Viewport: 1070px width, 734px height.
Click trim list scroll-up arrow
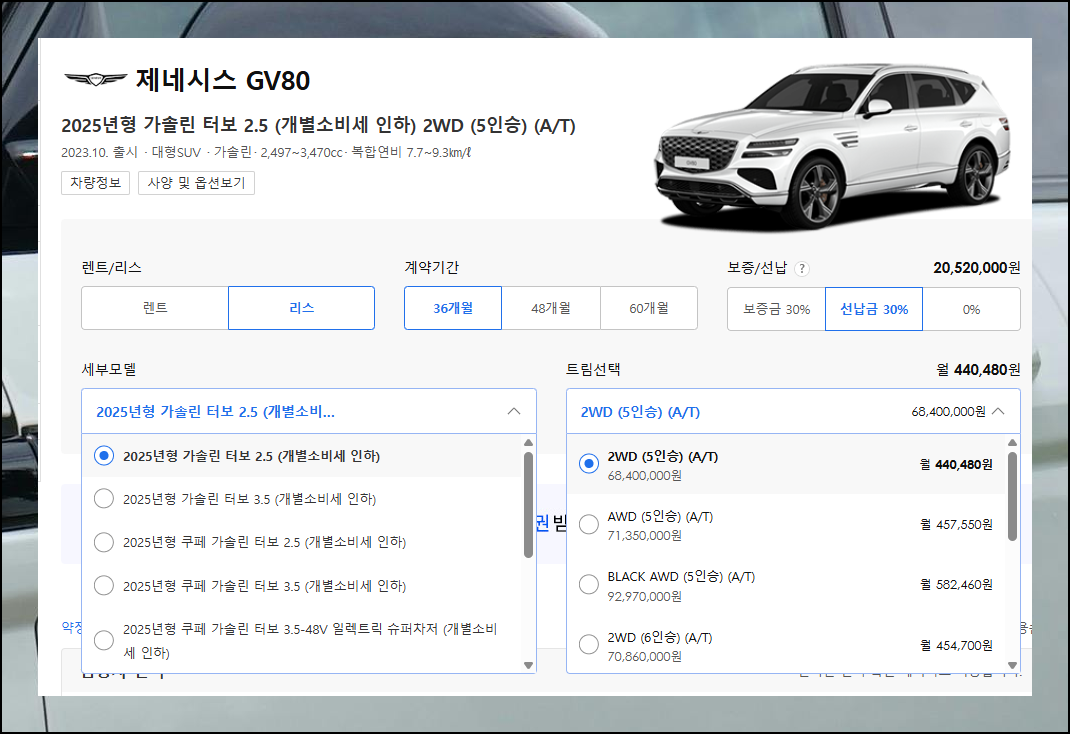1013,443
